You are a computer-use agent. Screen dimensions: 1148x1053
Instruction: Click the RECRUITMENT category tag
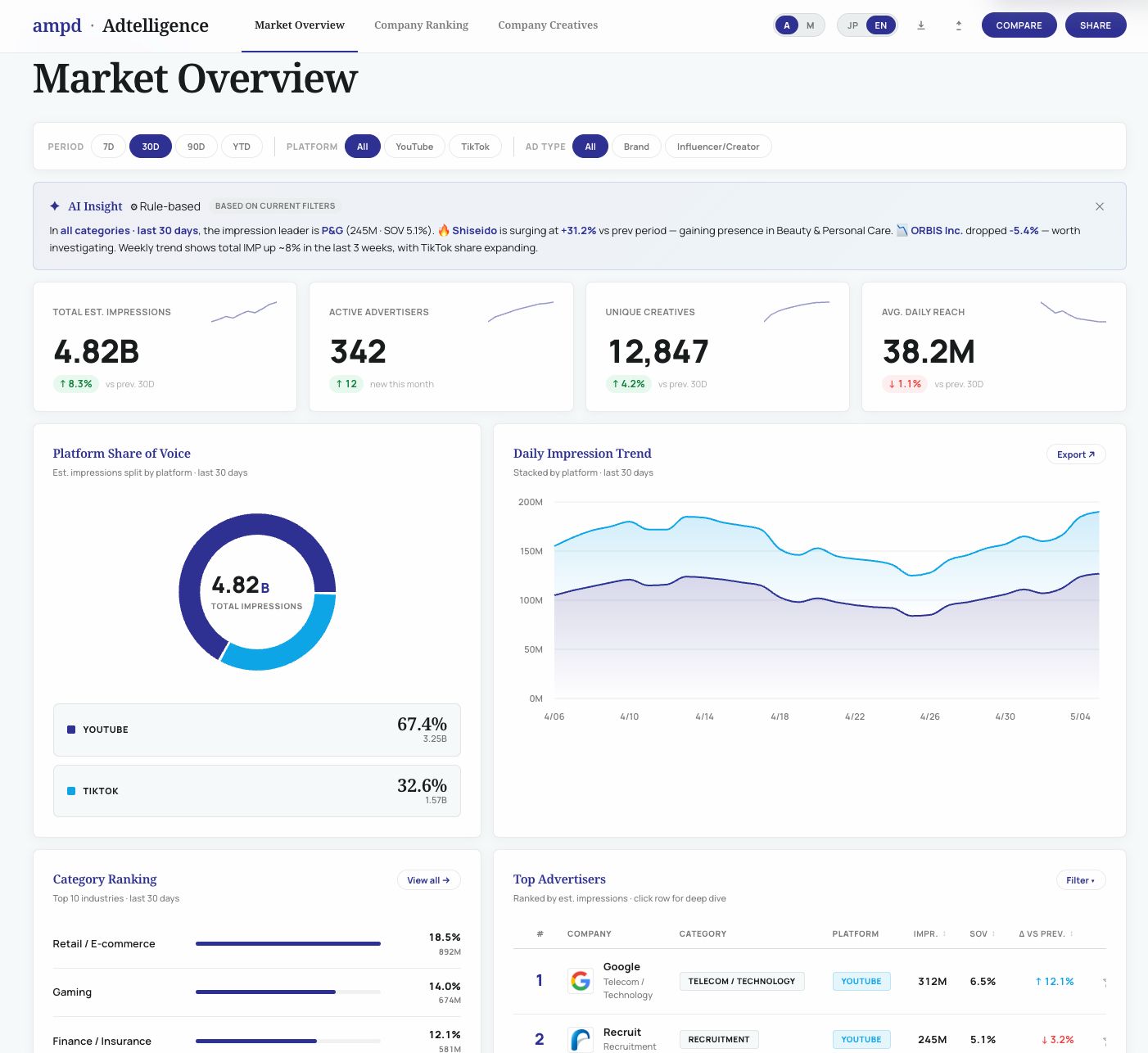[719, 1039]
